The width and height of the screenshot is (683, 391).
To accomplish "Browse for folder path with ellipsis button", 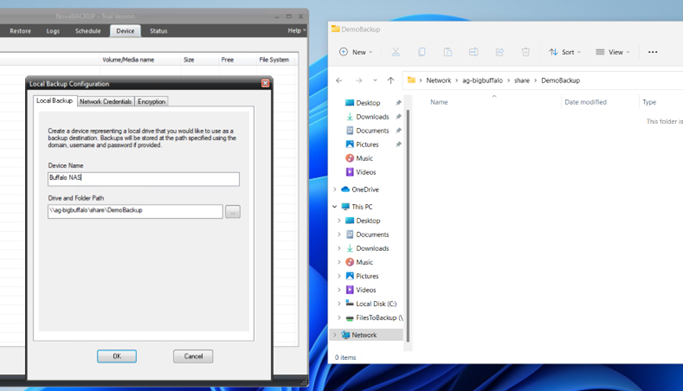I will pyautogui.click(x=233, y=212).
